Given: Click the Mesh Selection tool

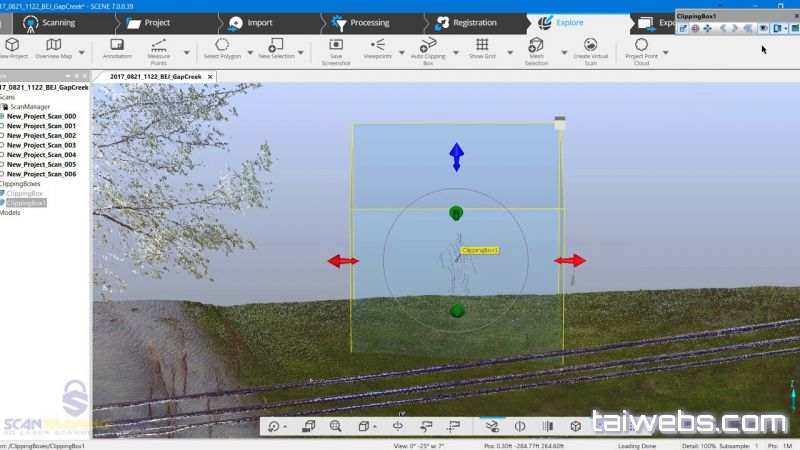Looking at the screenshot, I should pos(536,45).
